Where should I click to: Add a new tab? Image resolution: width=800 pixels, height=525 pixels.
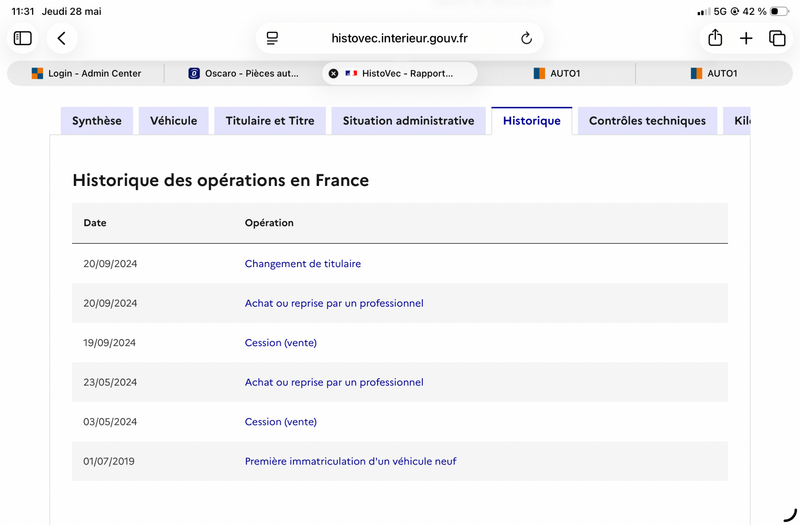click(x=746, y=38)
